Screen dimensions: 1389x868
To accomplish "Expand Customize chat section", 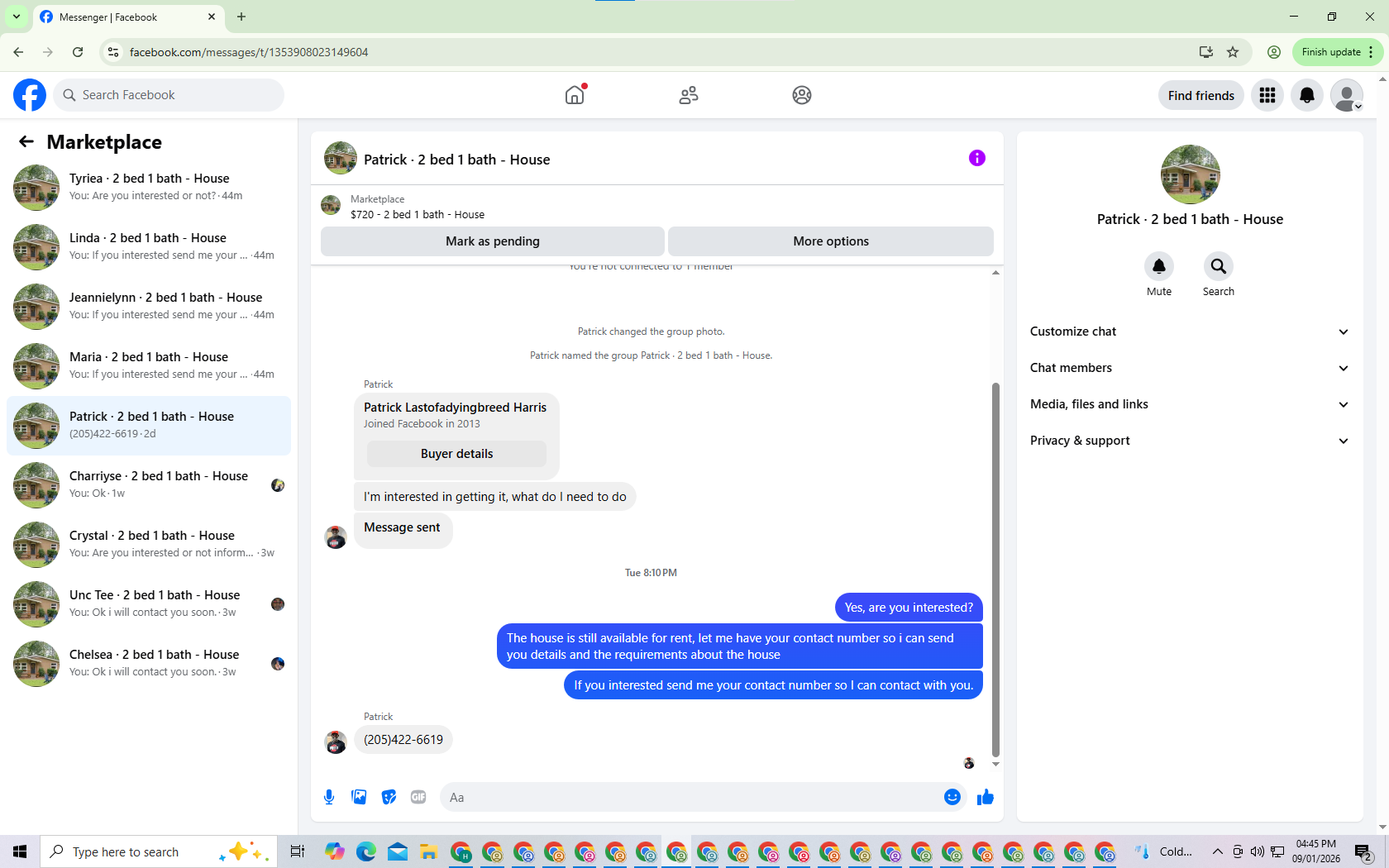I will pos(1190,331).
